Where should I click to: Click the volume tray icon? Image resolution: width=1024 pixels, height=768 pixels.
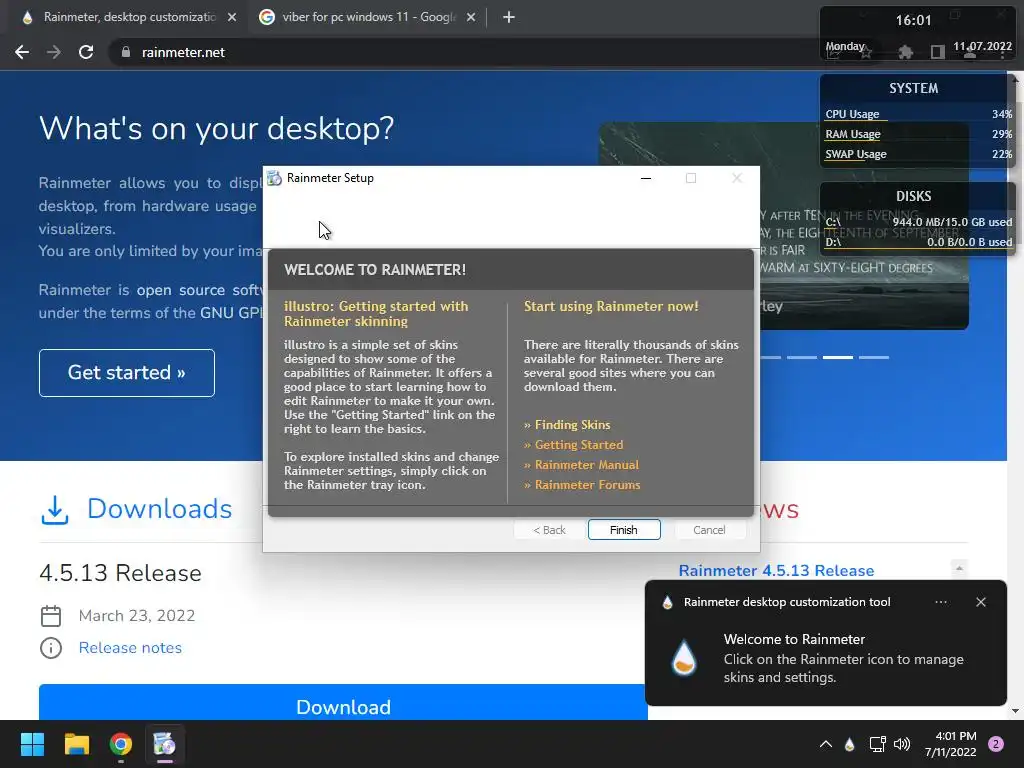point(902,744)
